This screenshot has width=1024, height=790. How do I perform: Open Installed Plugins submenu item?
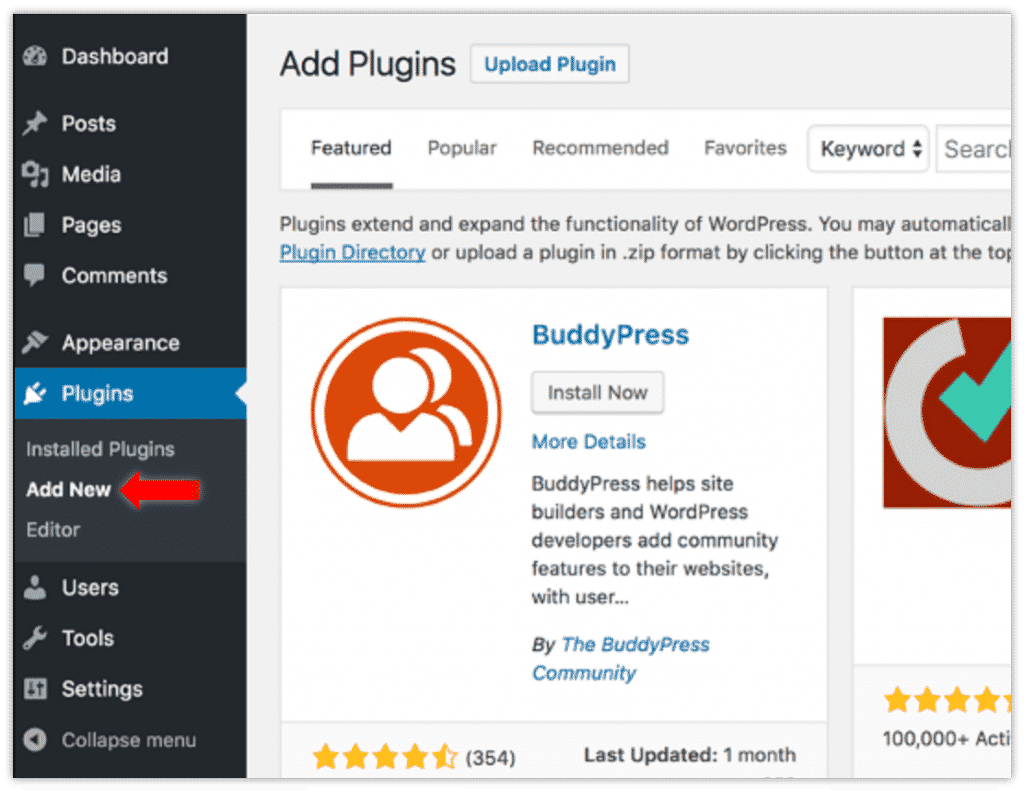click(101, 449)
